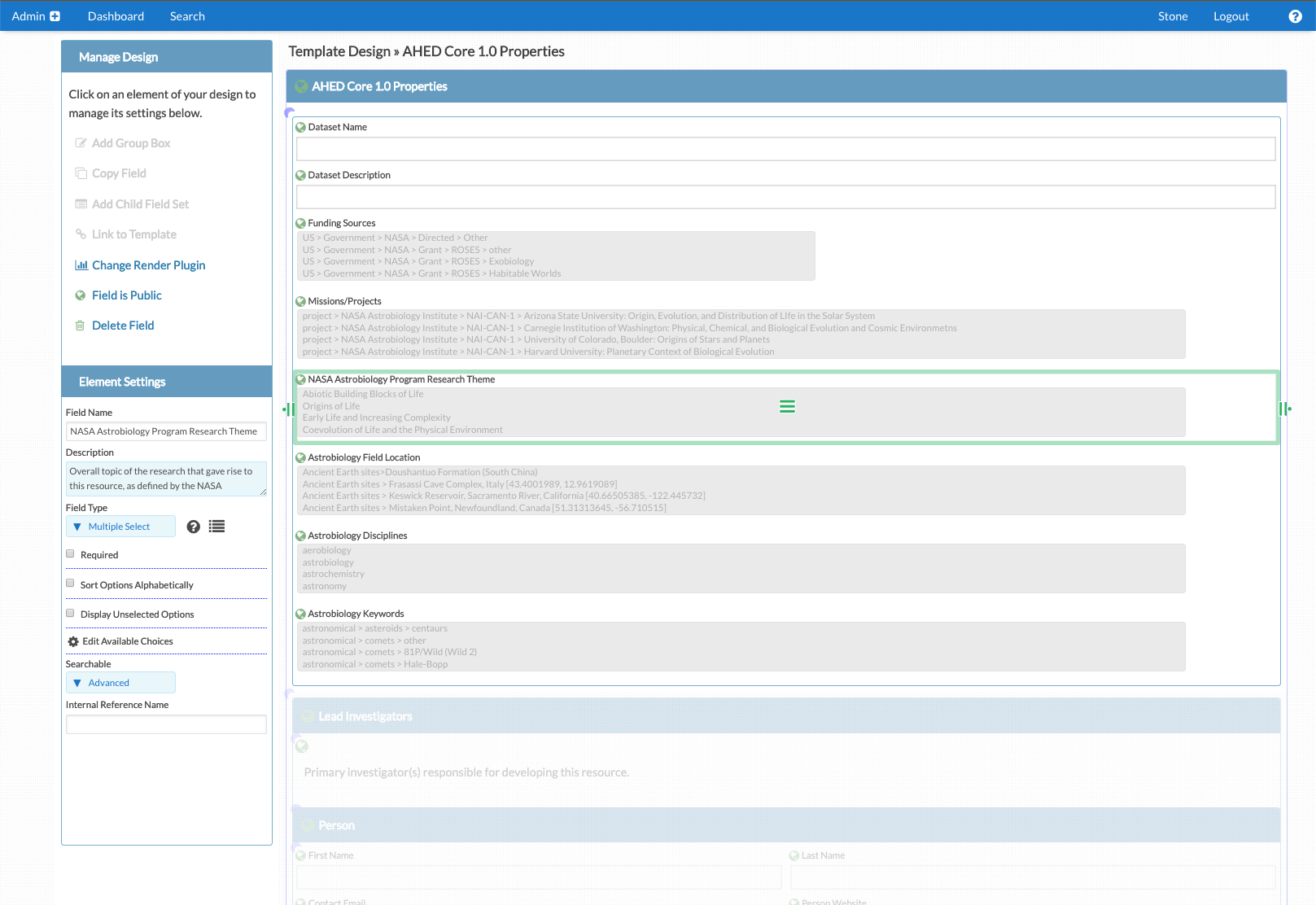The width and height of the screenshot is (1316, 905).
Task: Click the Link to Template chain icon
Action: [x=81, y=234]
